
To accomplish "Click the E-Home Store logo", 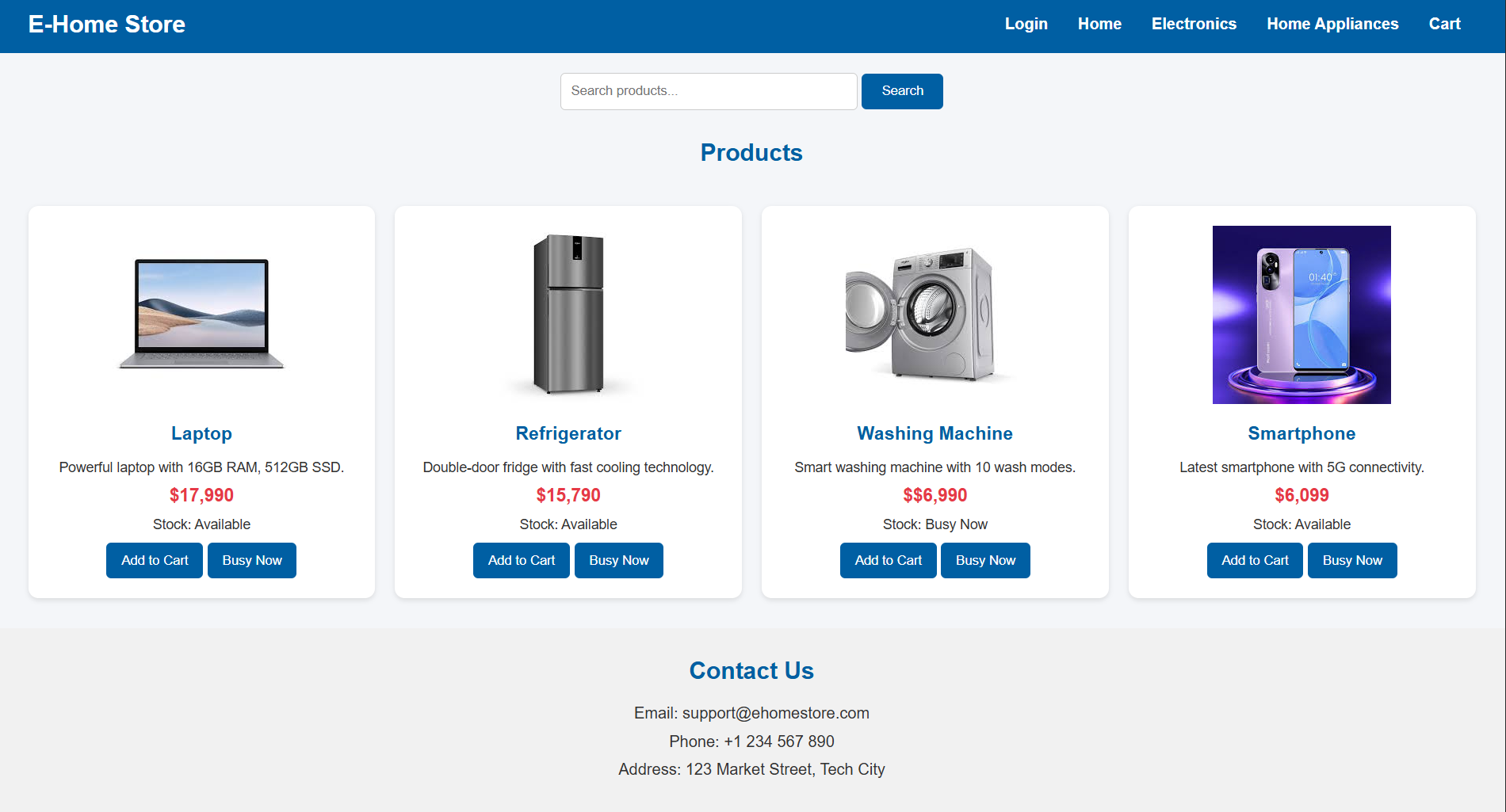I will (x=107, y=25).
